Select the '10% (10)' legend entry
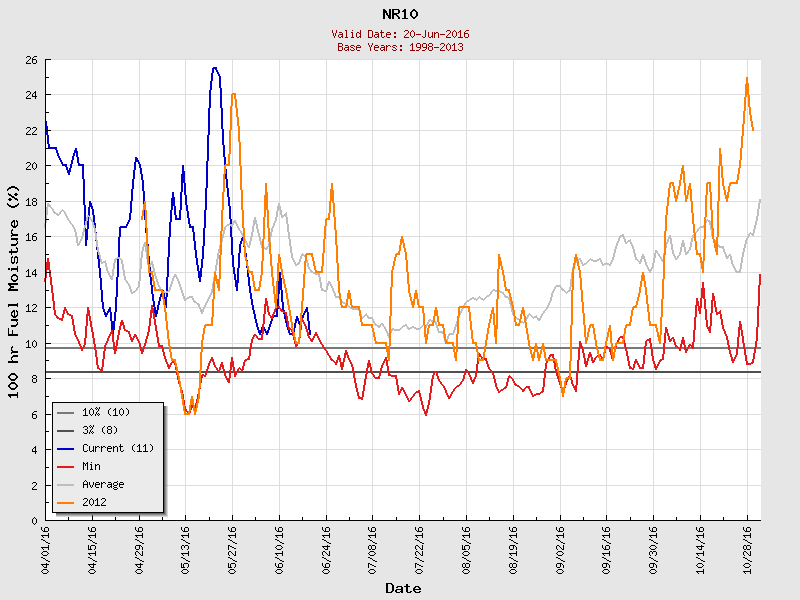 click(x=105, y=412)
